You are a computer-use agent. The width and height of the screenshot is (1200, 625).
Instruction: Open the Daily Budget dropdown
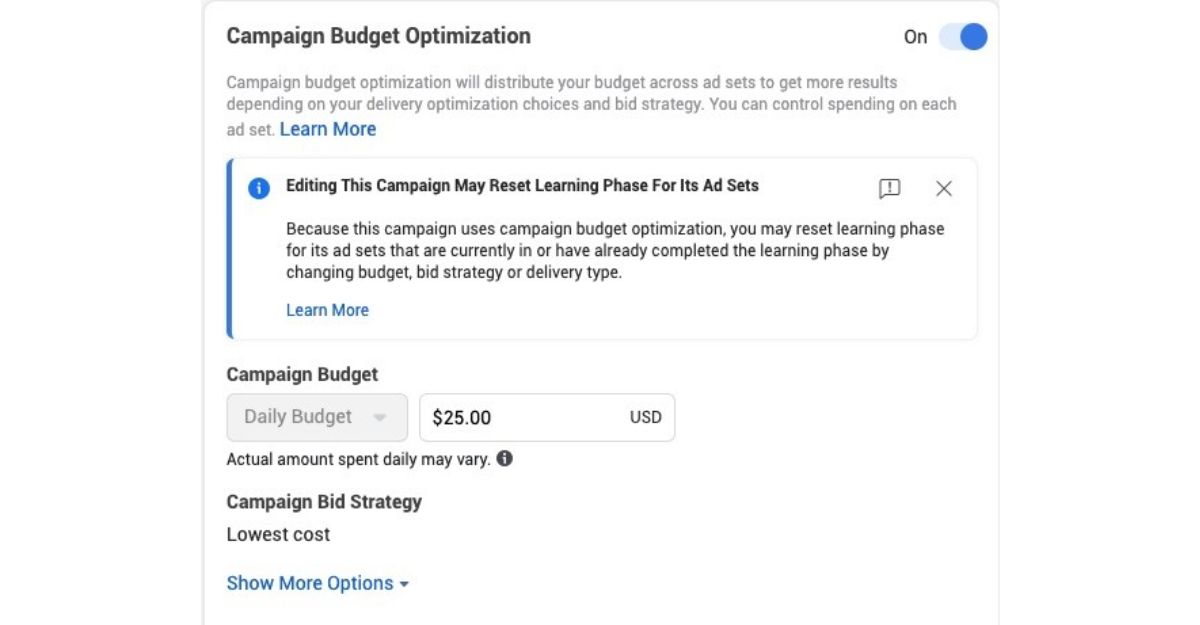coord(317,417)
